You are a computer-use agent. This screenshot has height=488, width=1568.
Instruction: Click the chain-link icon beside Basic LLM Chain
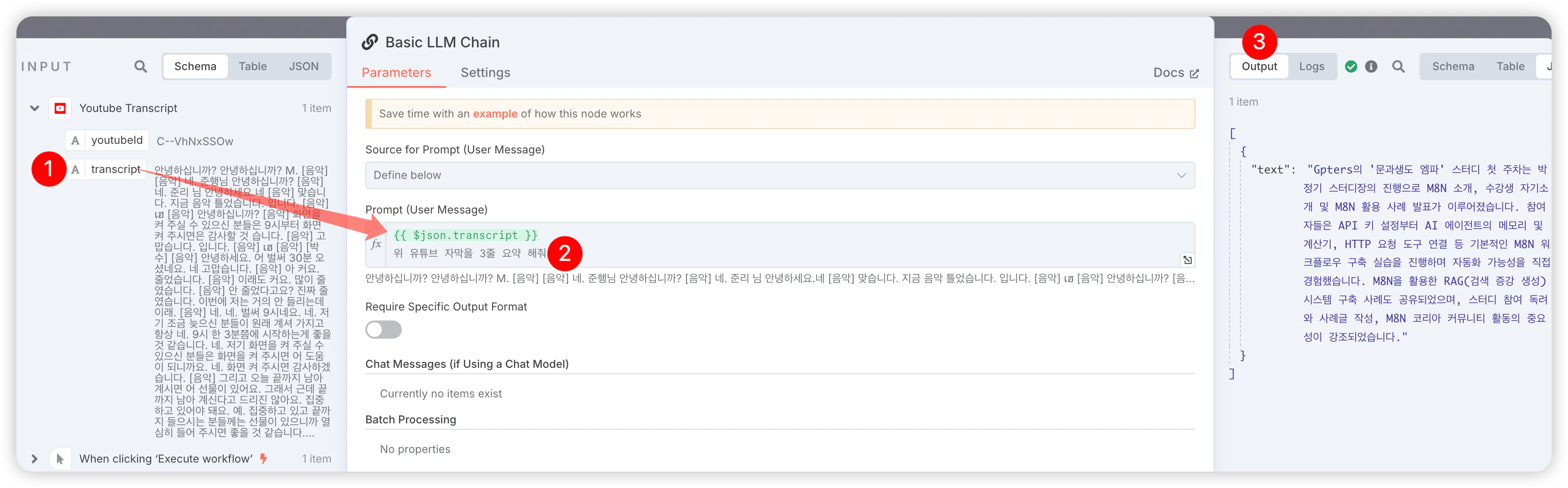tap(369, 41)
